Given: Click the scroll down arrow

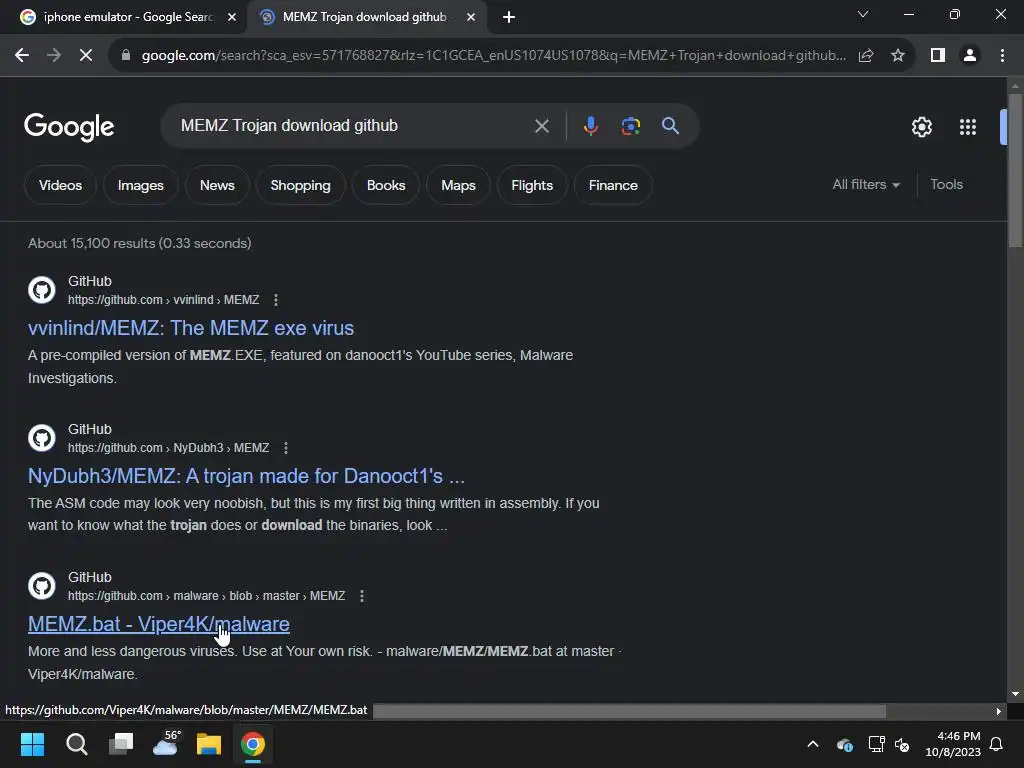Looking at the screenshot, I should (1015, 694).
